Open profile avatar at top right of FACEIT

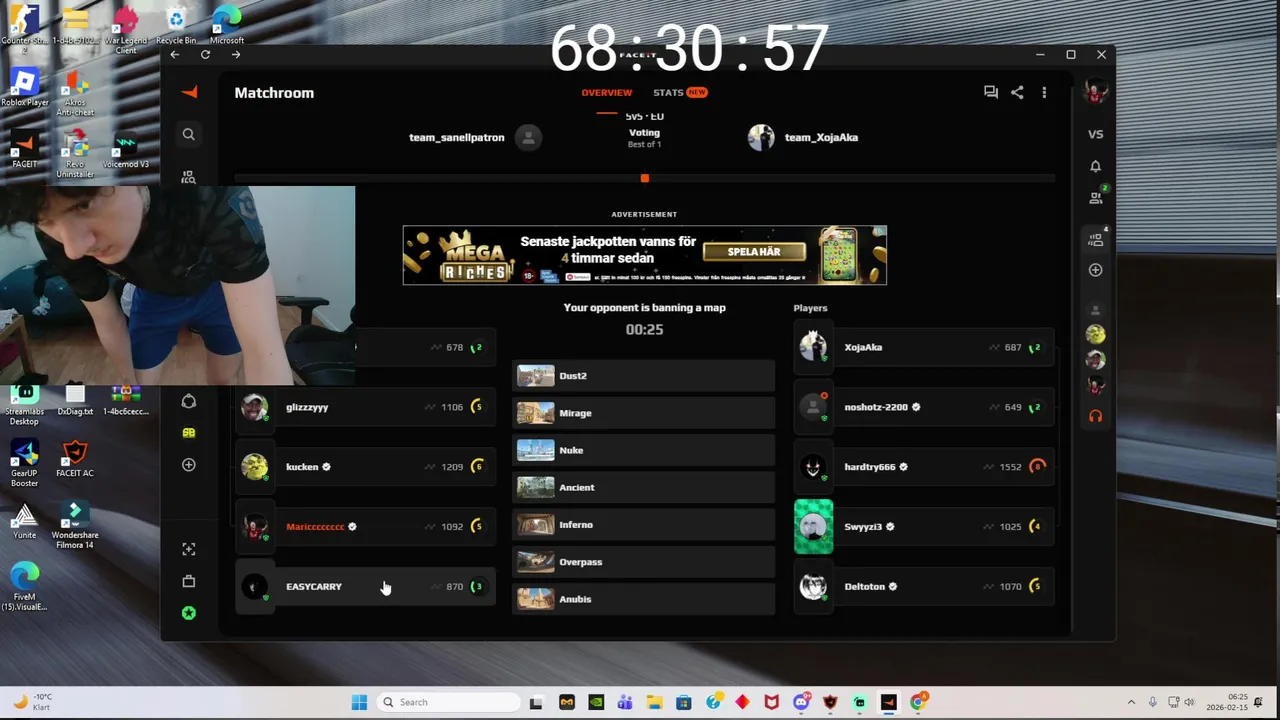point(1095,92)
